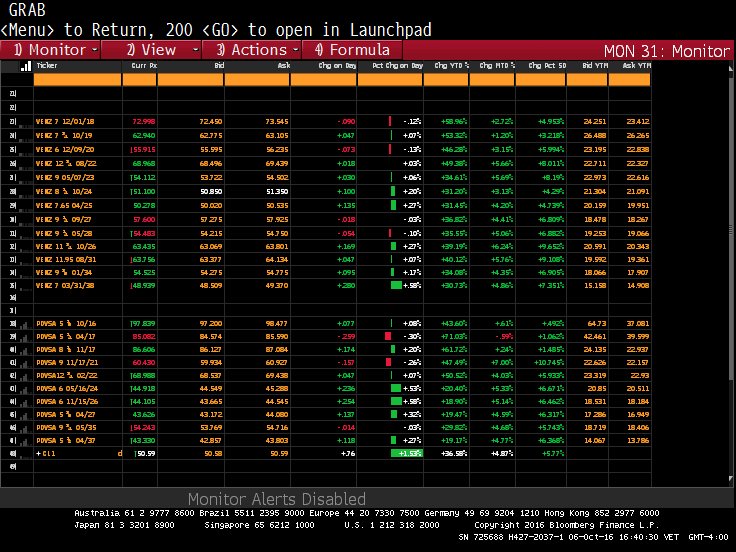Click chart icon on PDVSA 5 ¼ 04/17 row
Image resolution: width=736 pixels, height=552 pixels.
(x=24, y=337)
